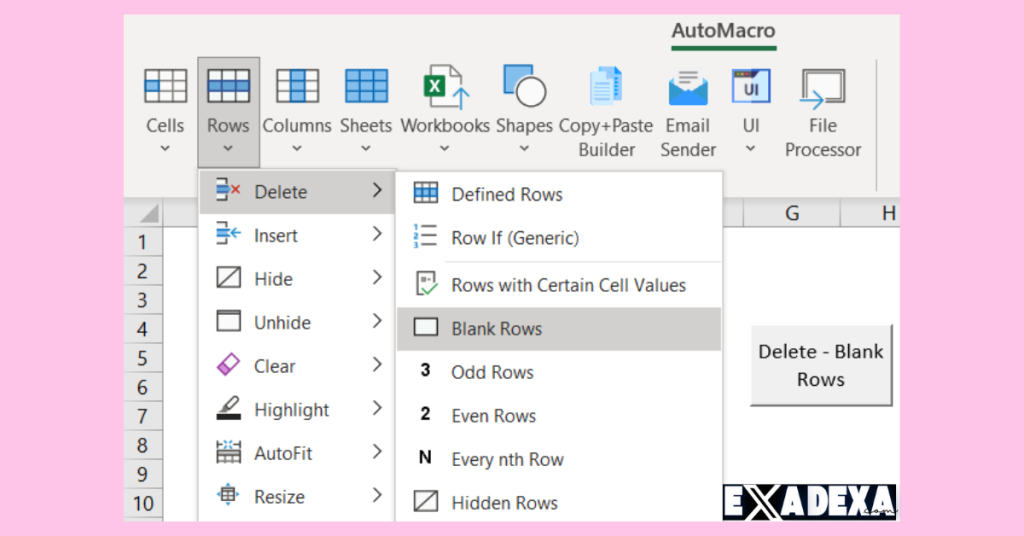Expand the Insert submenu arrow
The width and height of the screenshot is (1024, 536).
[377, 234]
